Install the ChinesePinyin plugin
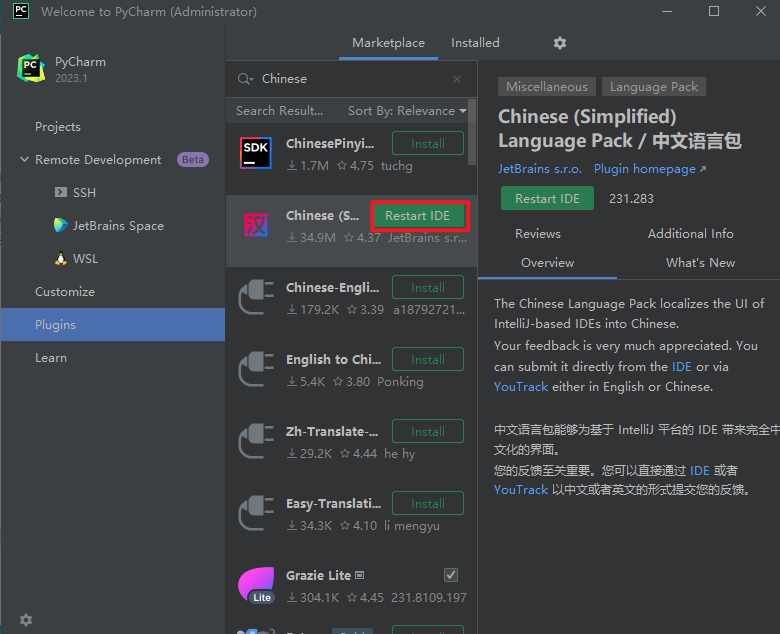Screen dimensions: 780x634 click(428, 143)
